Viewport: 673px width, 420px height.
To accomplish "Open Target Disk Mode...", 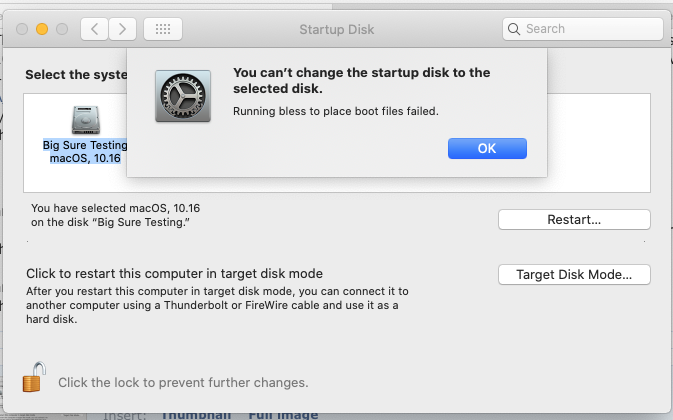I will click(x=574, y=275).
